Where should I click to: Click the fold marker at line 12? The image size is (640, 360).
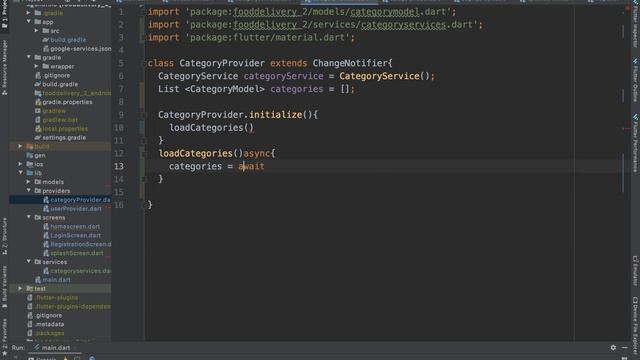[144, 153]
